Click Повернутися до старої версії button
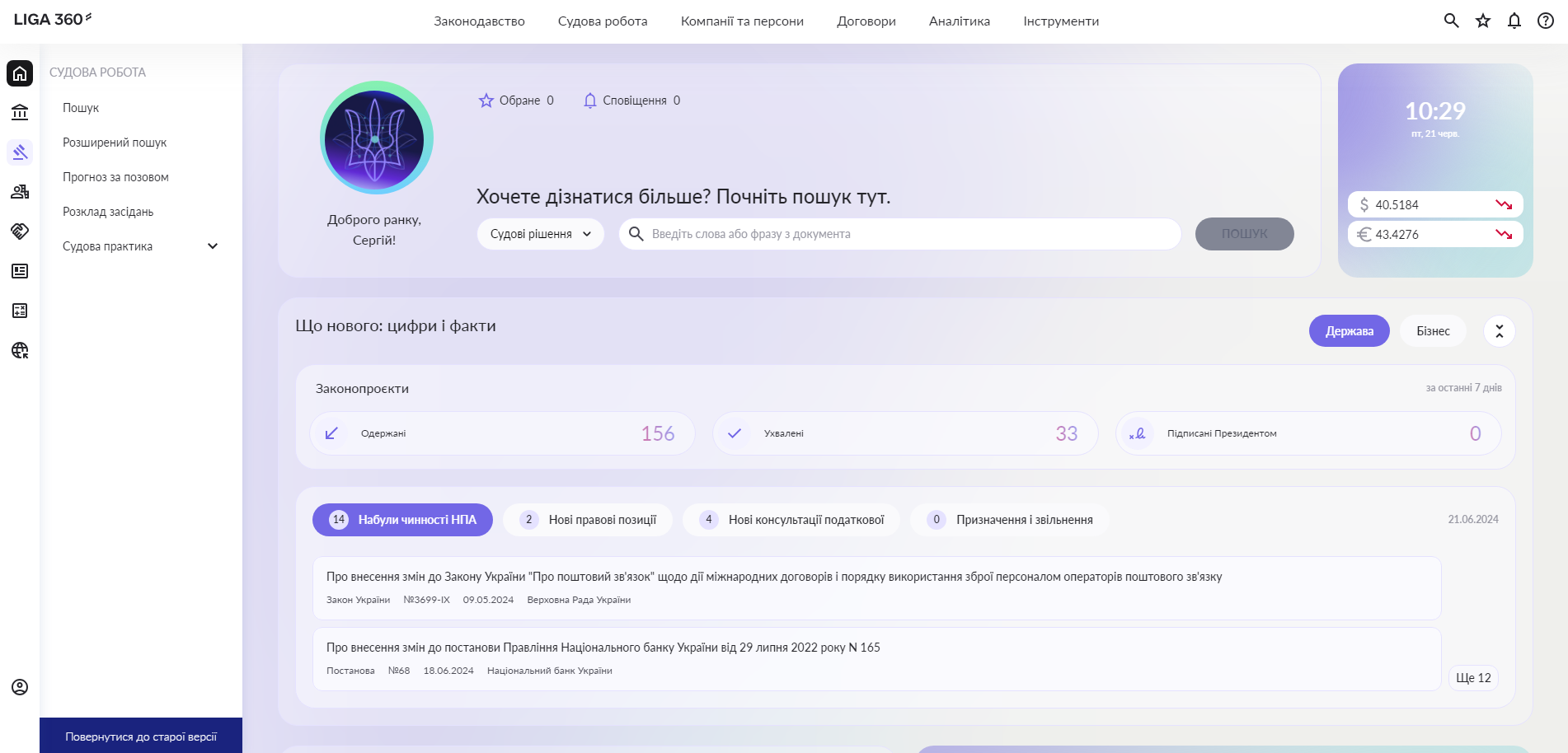The height and width of the screenshot is (753, 1568). (141, 737)
